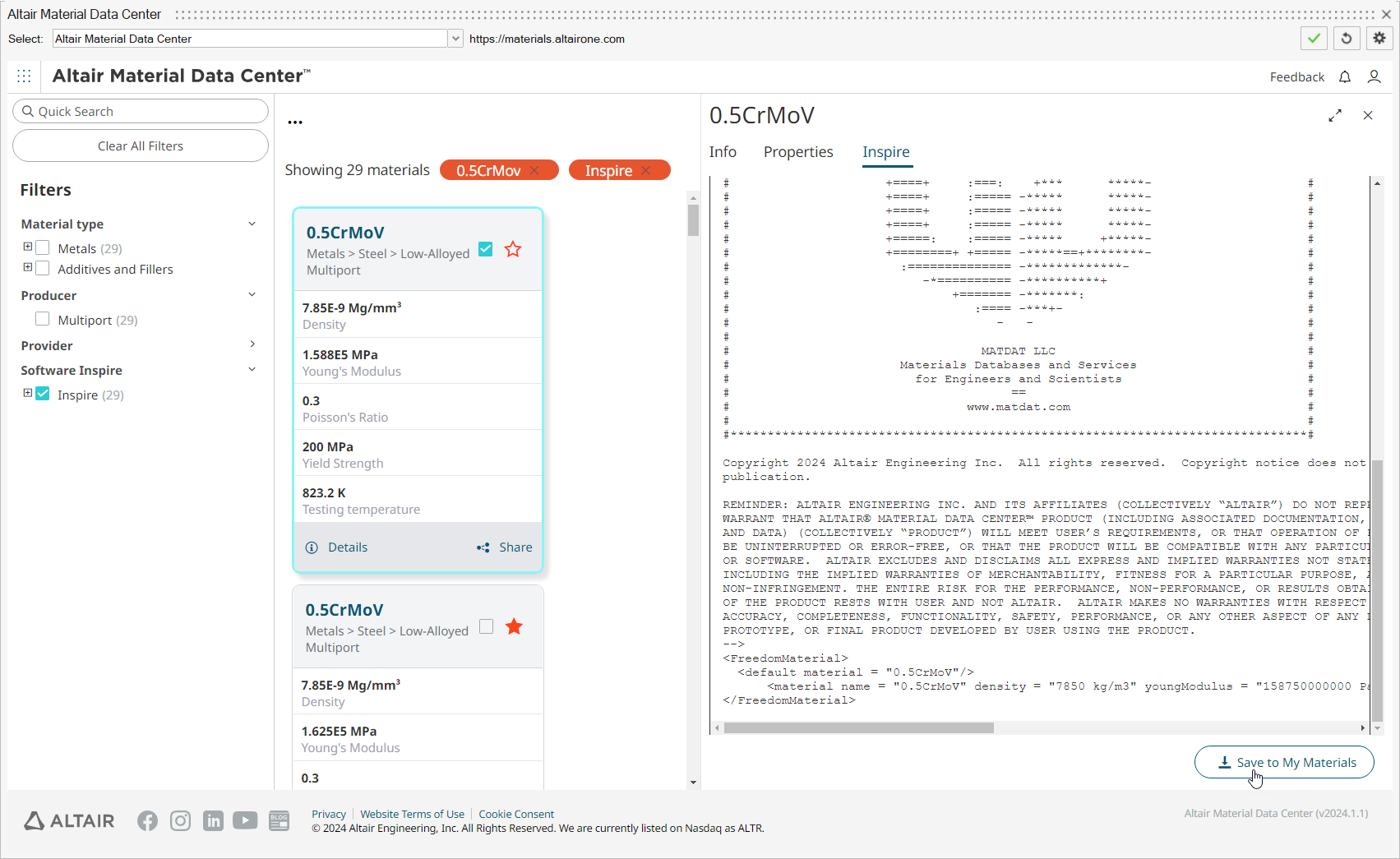Expand the Provider filter section
Screen dimensions: 1400x859
pyautogui.click(x=252, y=345)
